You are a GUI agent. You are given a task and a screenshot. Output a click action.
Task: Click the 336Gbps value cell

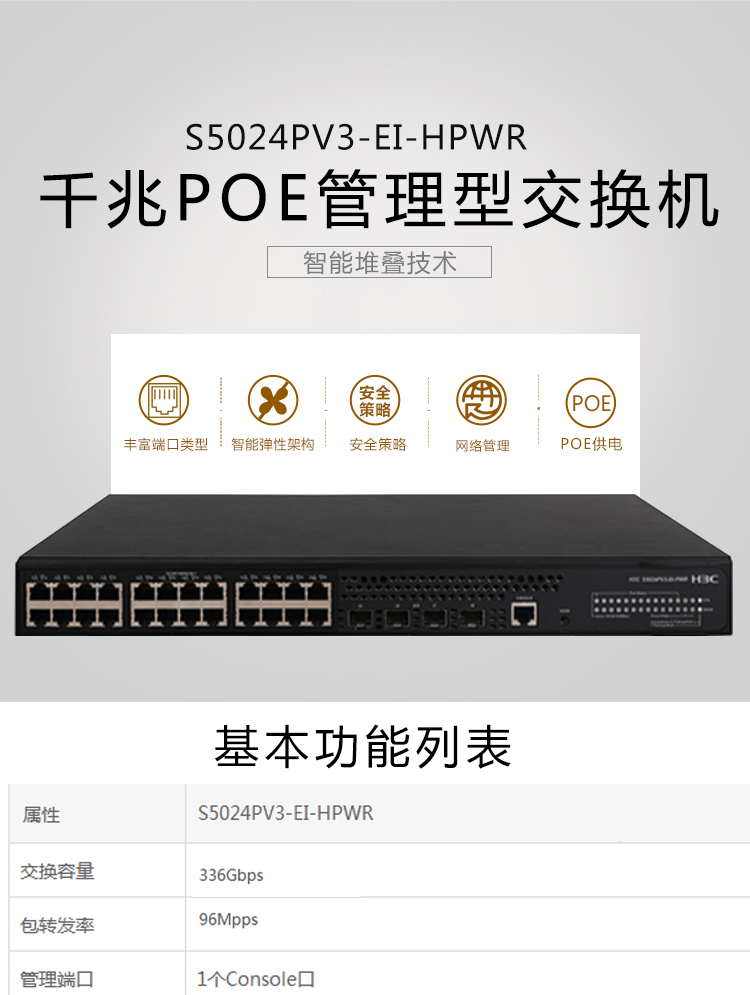[x=468, y=870]
